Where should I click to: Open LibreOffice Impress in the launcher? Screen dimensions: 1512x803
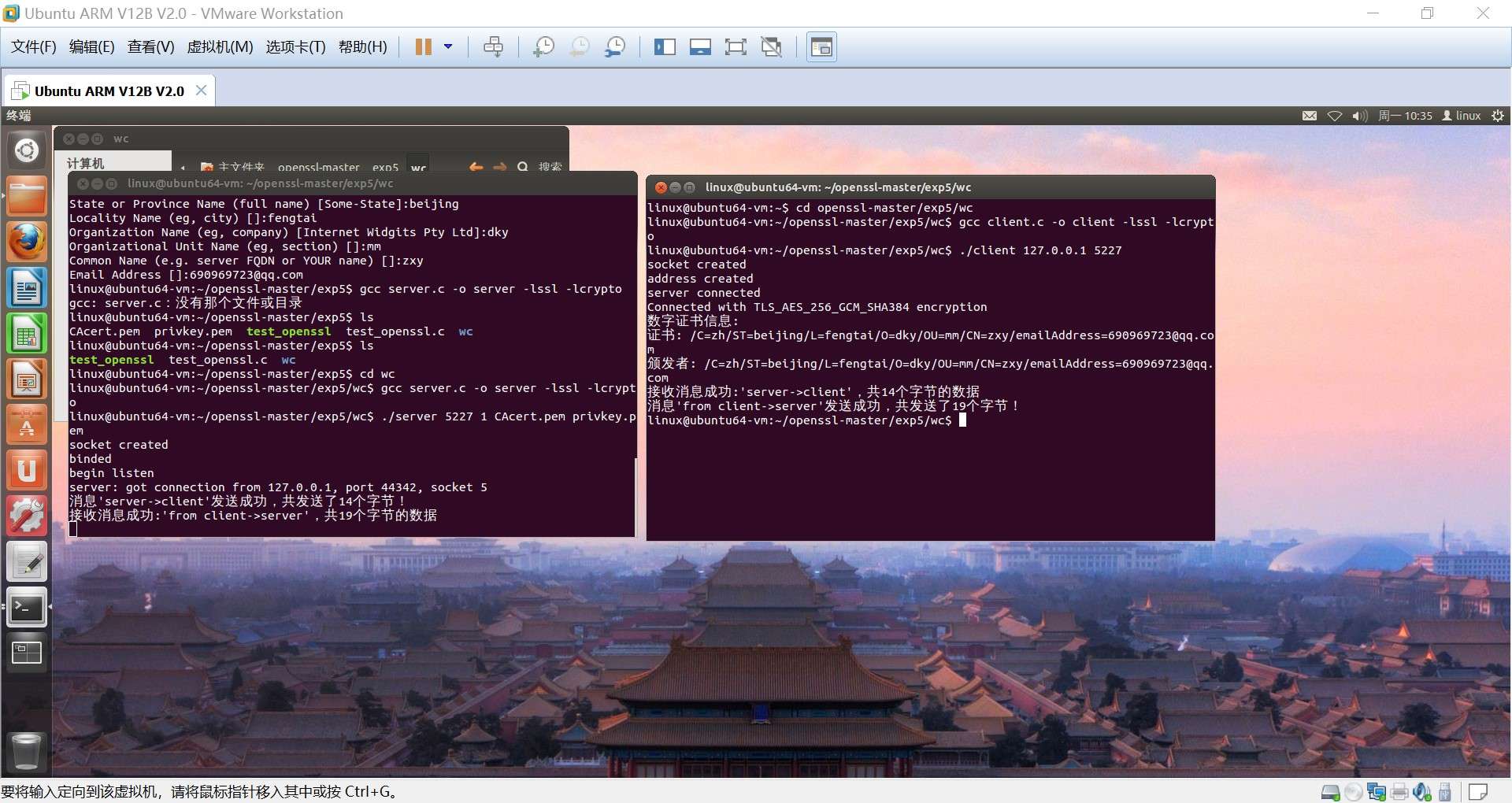(x=27, y=379)
